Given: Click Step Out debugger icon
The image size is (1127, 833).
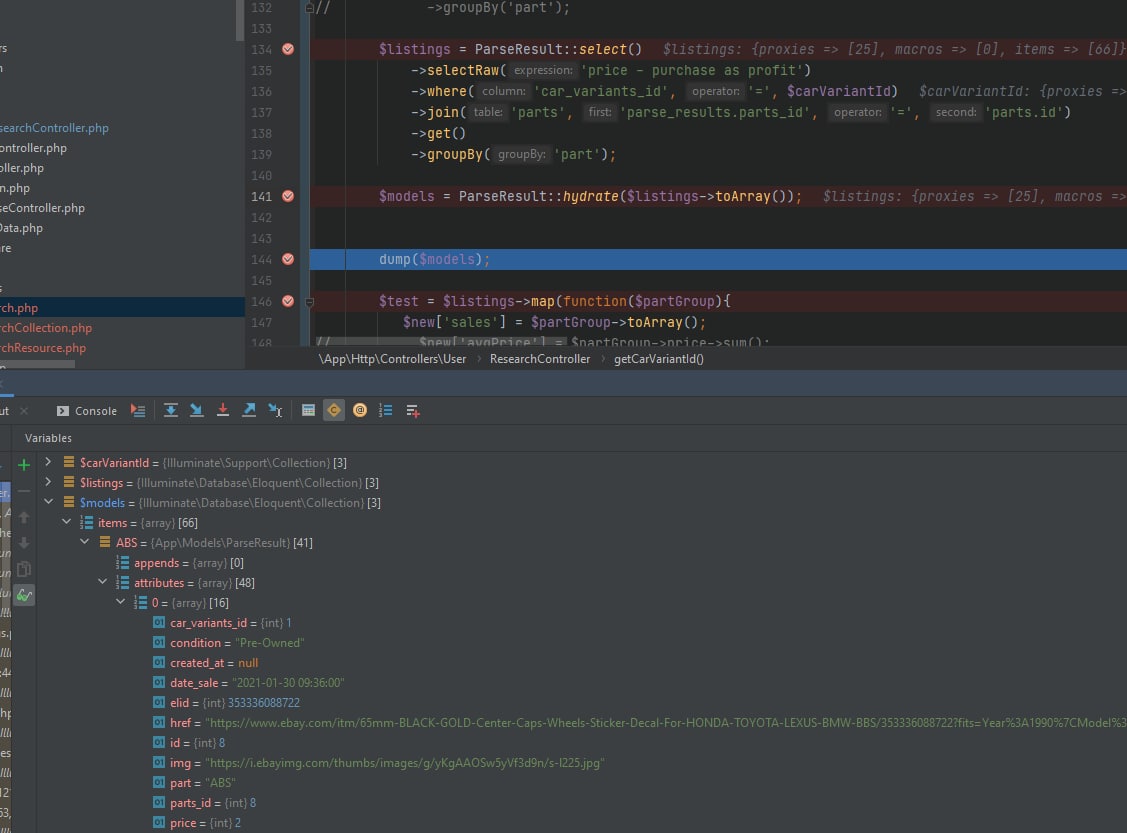Looking at the screenshot, I should 249,410.
